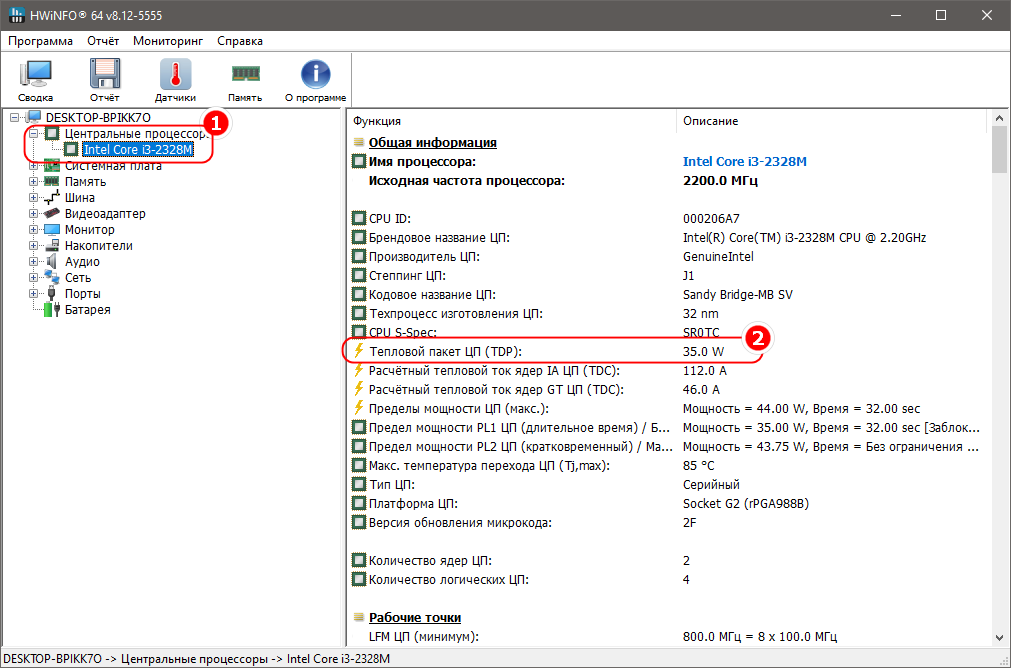The image size is (1011, 668).
Task: Click the Аудио speaker icon in tree
Action: (52, 262)
